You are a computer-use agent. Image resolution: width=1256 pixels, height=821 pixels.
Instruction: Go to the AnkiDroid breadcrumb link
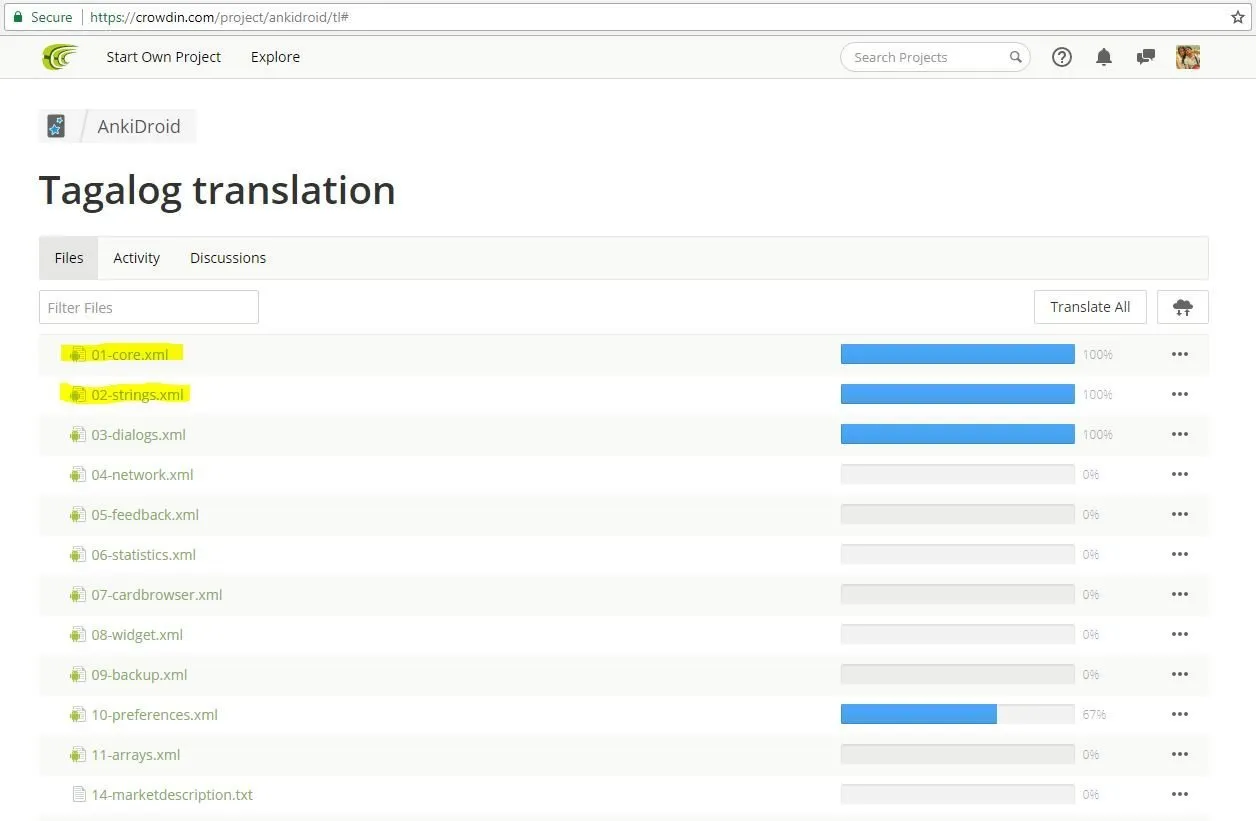139,126
